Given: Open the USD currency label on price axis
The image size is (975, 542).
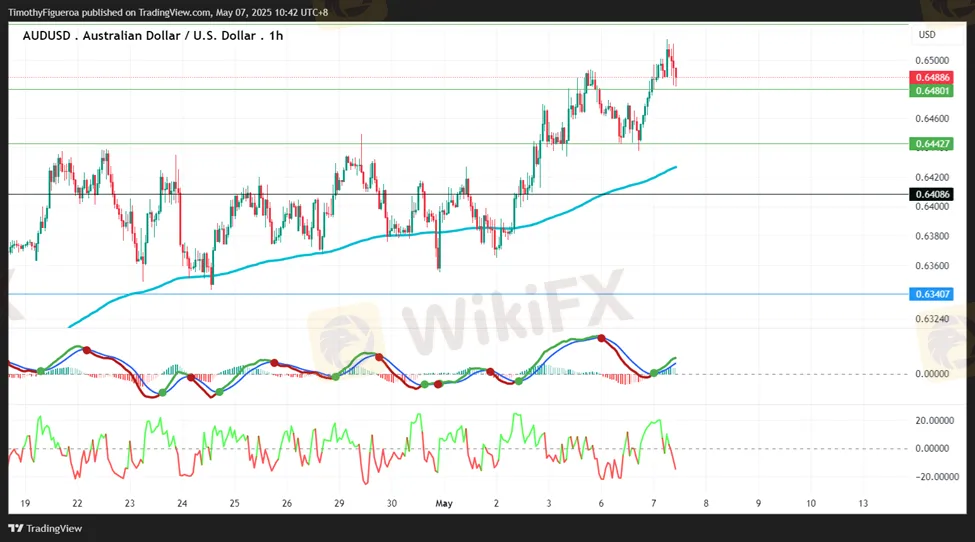Looking at the screenshot, I should 927,35.
